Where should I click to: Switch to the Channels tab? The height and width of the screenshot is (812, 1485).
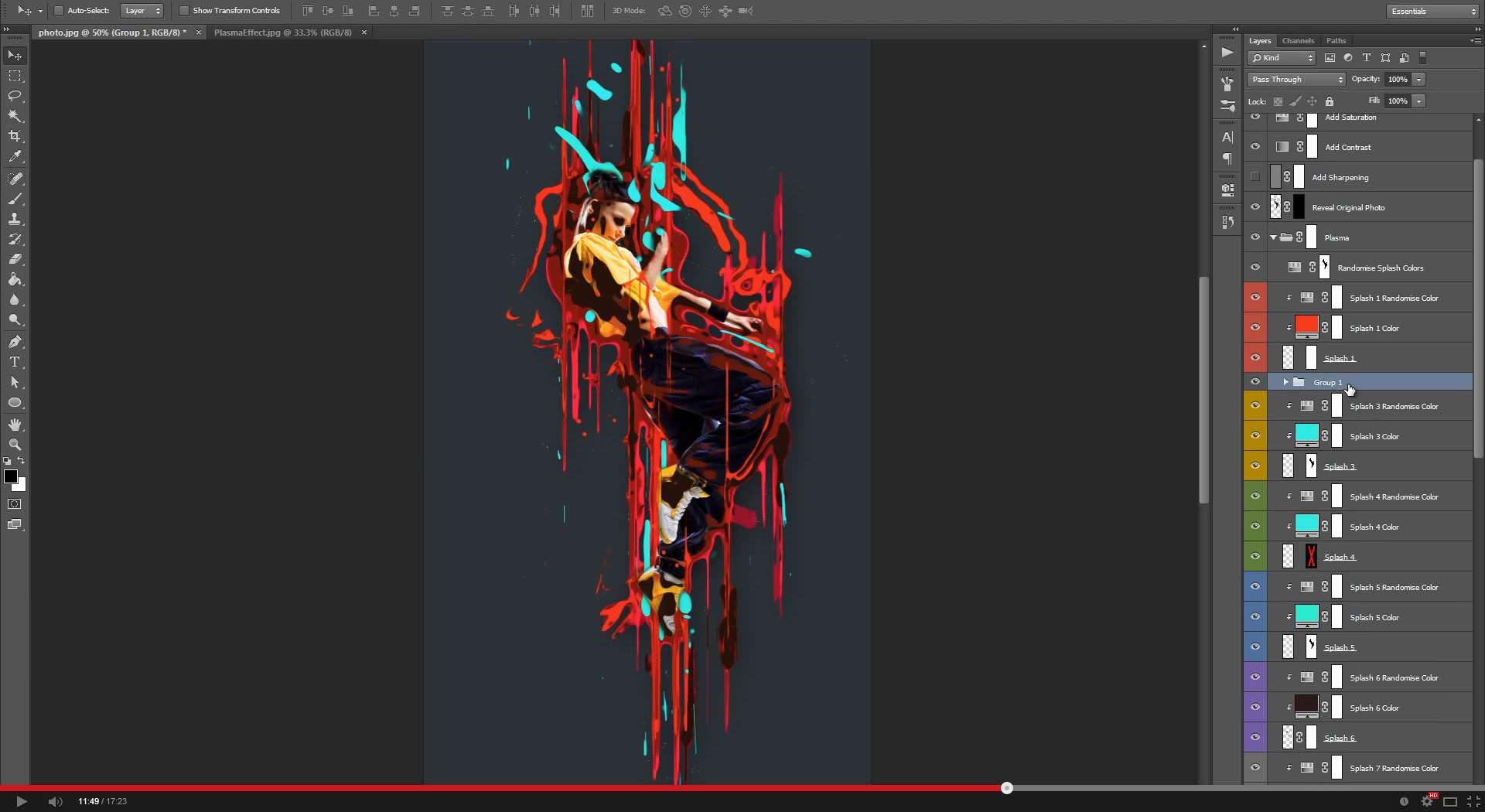1298,40
